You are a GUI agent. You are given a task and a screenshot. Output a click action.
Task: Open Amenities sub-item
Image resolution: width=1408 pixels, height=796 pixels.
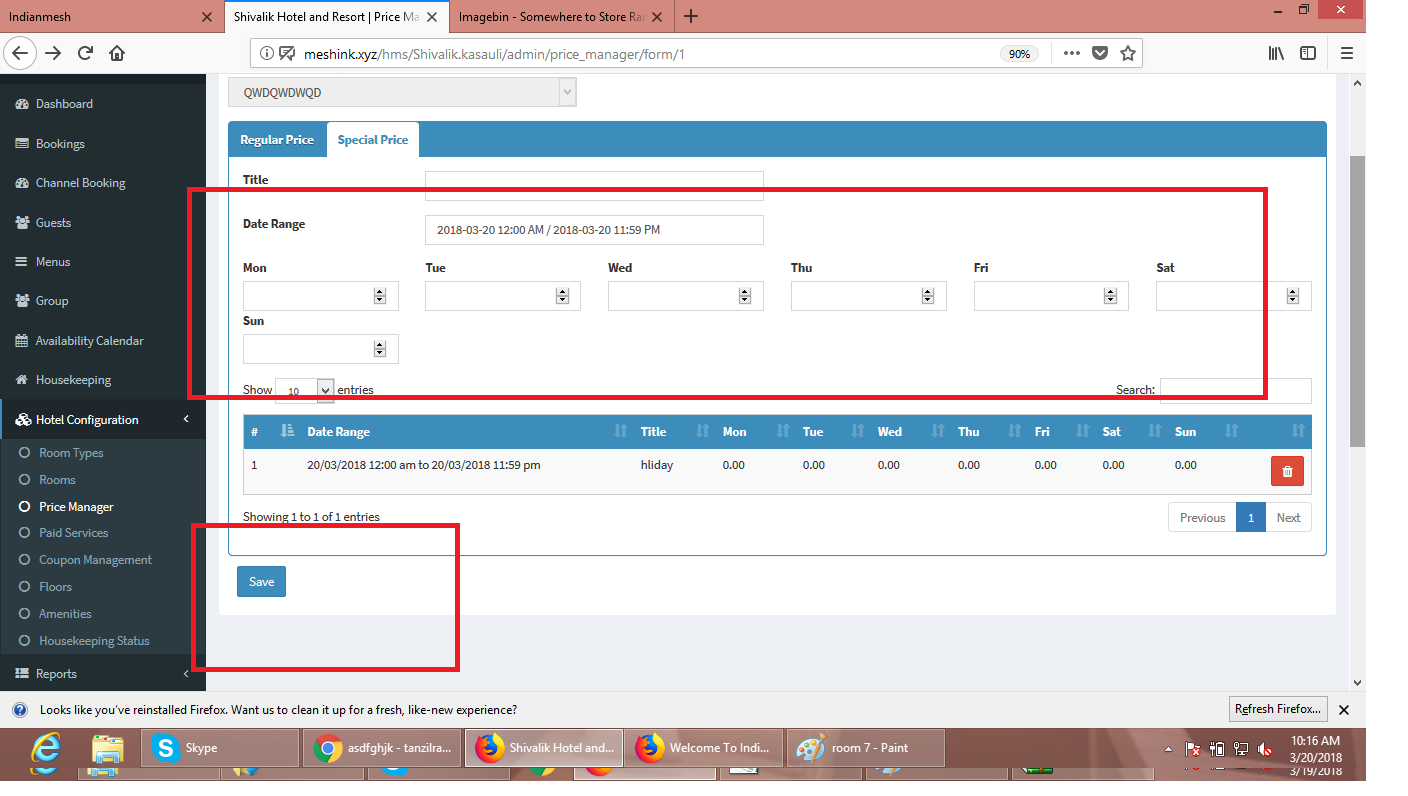65,614
